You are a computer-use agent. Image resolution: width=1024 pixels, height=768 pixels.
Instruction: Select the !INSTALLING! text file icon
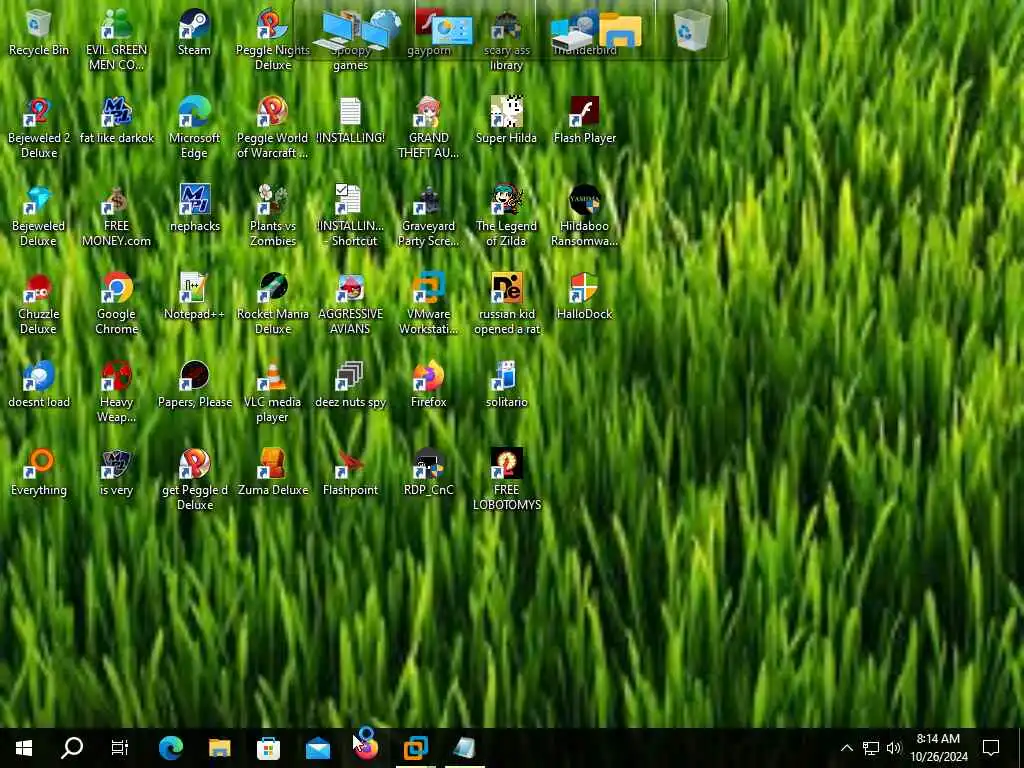coord(350,121)
